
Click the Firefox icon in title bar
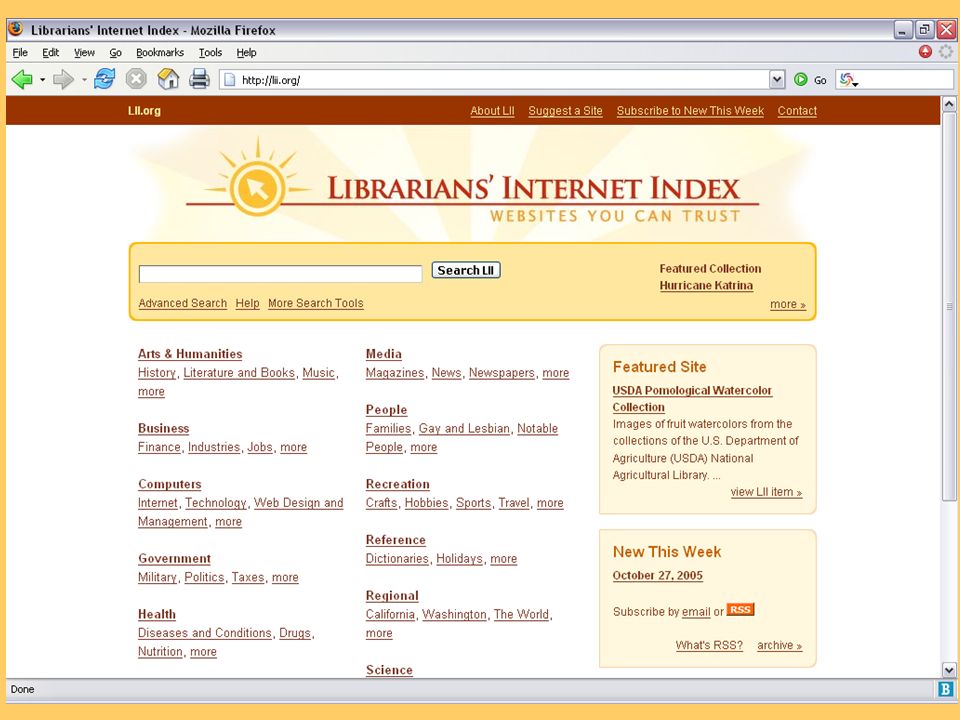16,29
